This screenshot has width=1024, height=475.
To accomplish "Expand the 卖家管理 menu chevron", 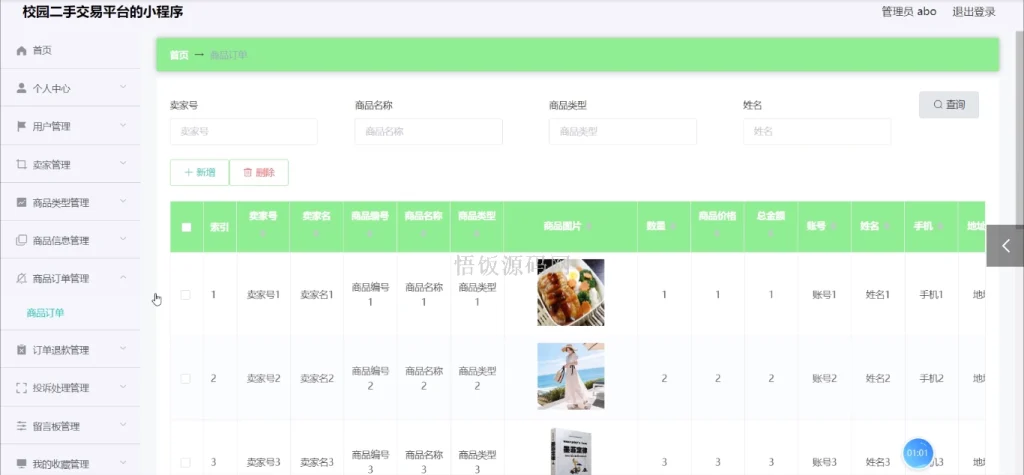I will (x=123, y=164).
